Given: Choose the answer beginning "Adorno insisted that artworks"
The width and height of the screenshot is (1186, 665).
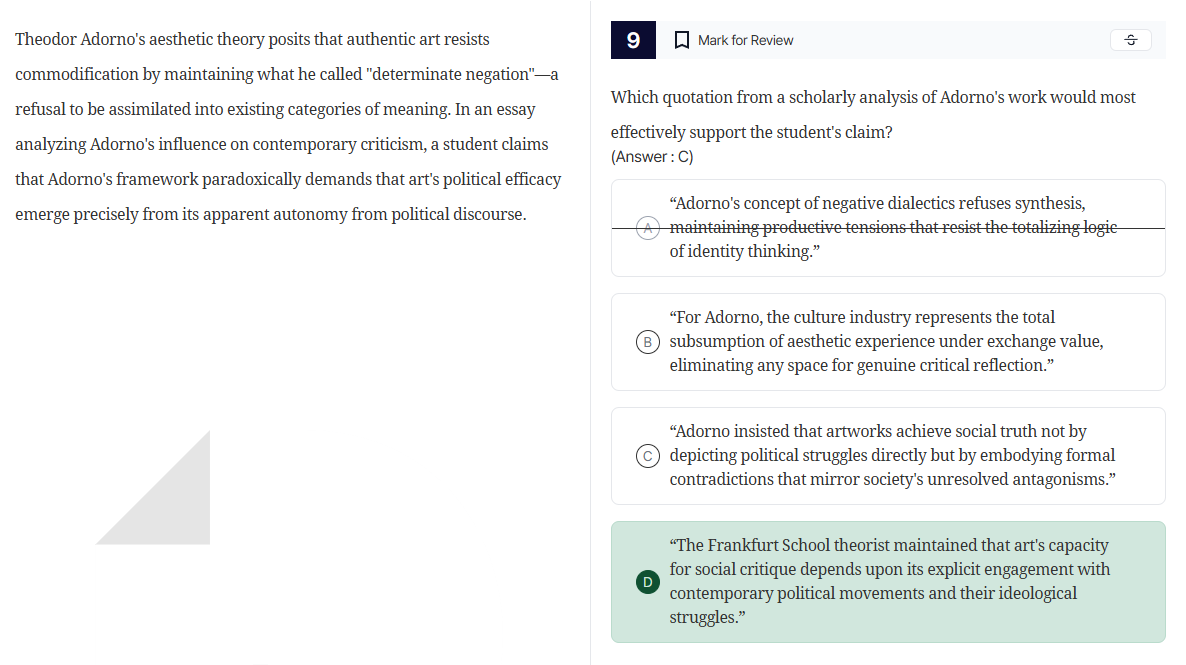Looking at the screenshot, I should [x=890, y=456].
